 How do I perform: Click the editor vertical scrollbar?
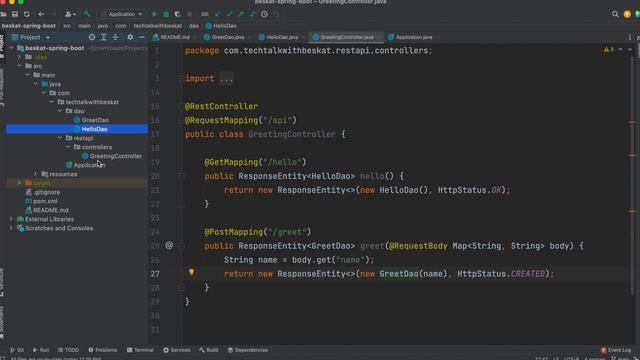pyautogui.click(x=632, y=176)
